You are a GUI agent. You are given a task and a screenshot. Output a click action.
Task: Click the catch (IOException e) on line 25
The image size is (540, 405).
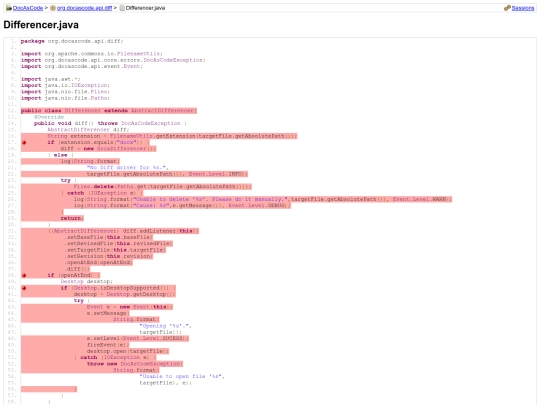click(x=102, y=193)
